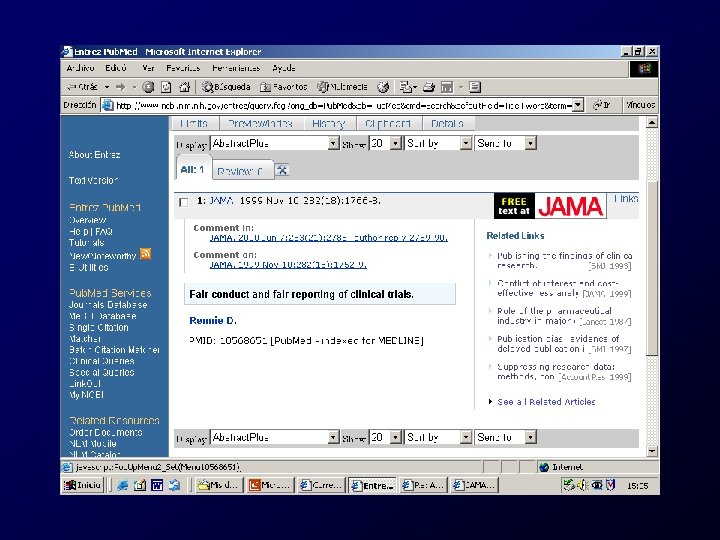Image resolution: width=720 pixels, height=540 pixels.
Task: Open Multimedia toolbar button
Action: [343, 87]
